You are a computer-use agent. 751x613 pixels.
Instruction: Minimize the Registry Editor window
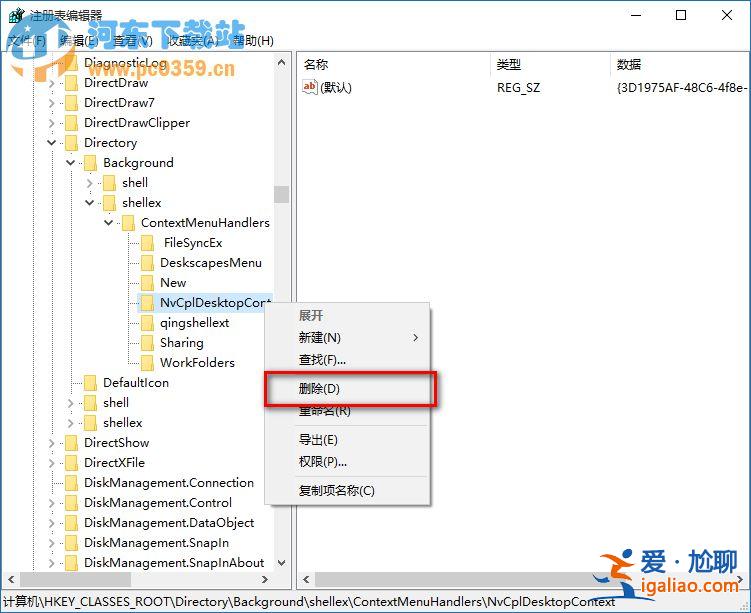[636, 15]
